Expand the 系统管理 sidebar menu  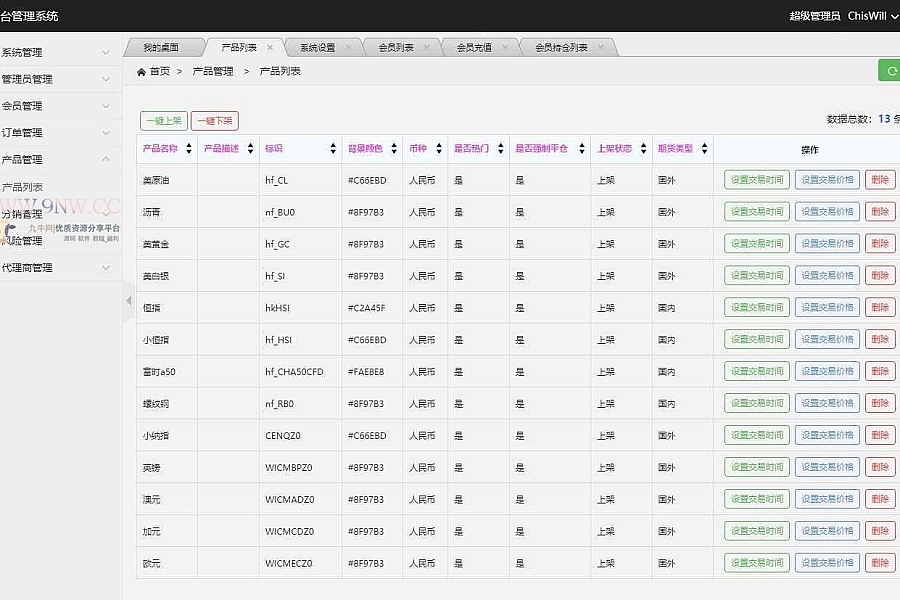click(x=60, y=52)
